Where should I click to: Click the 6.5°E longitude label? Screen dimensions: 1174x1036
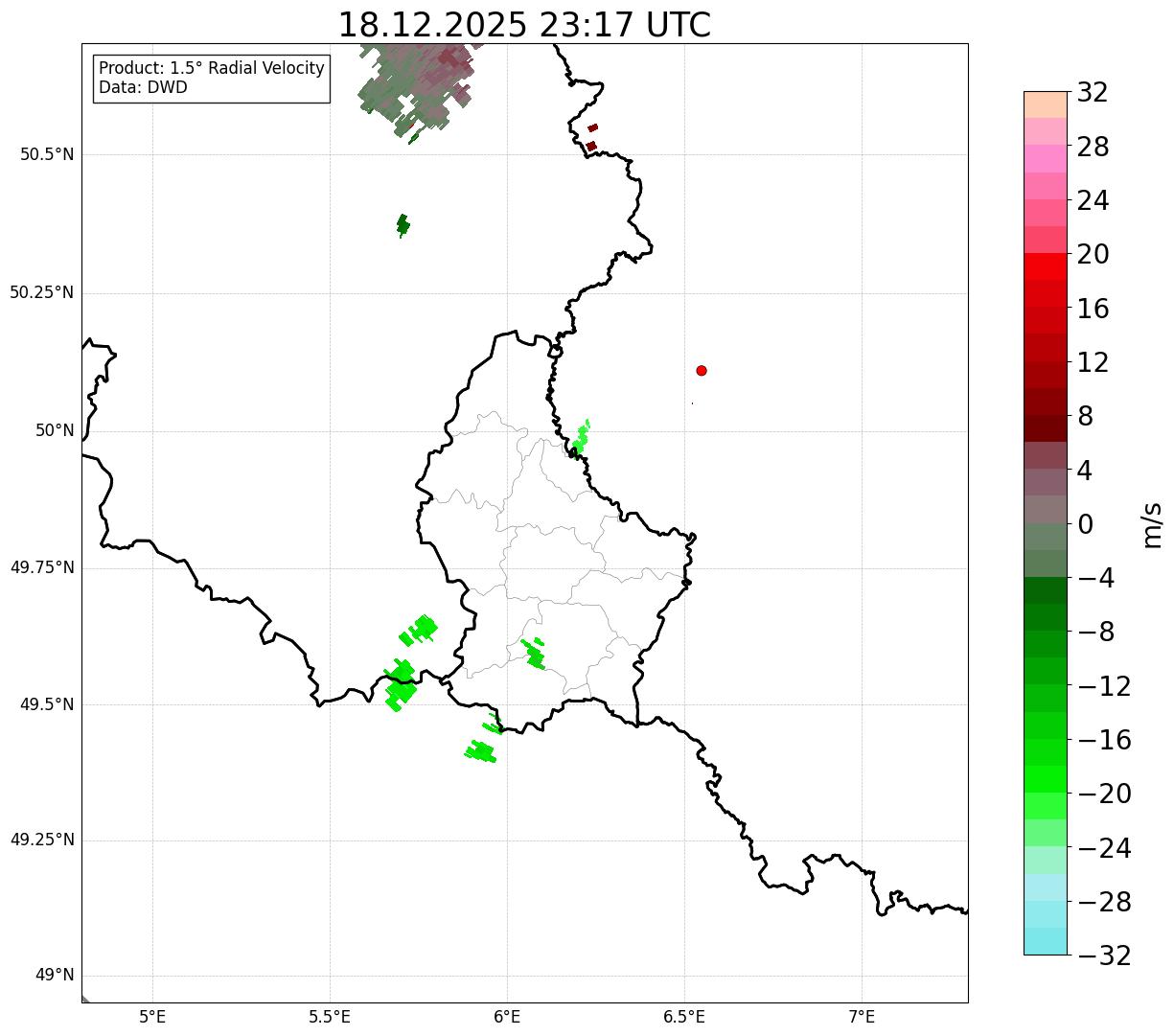tap(684, 1017)
